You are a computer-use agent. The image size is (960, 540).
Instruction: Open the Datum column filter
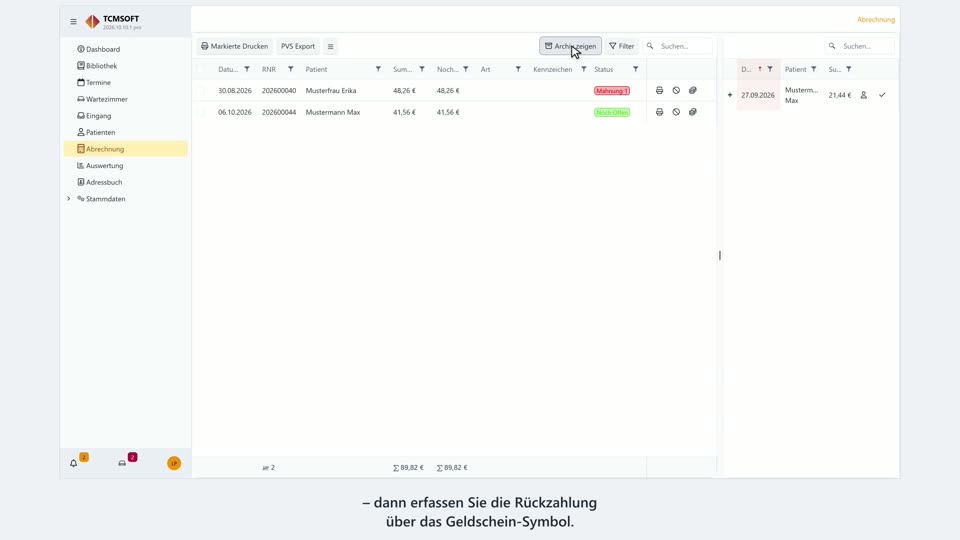(x=247, y=69)
